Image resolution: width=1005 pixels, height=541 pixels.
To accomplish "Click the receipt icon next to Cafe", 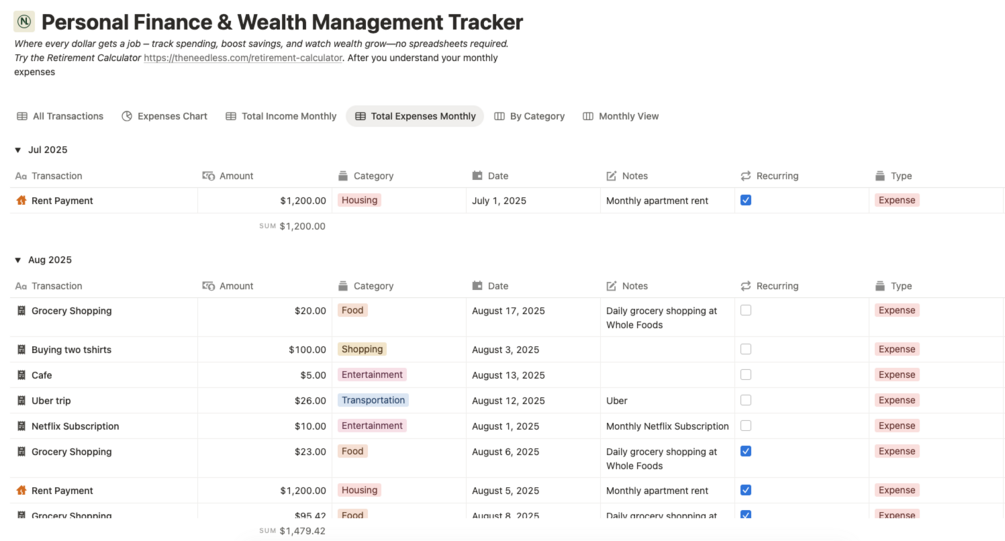I will click(x=21, y=375).
